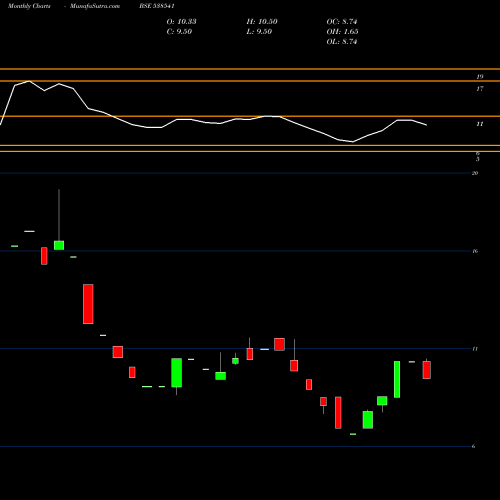
Task: Click the indicator axis label 17
Action: (x=479, y=89)
